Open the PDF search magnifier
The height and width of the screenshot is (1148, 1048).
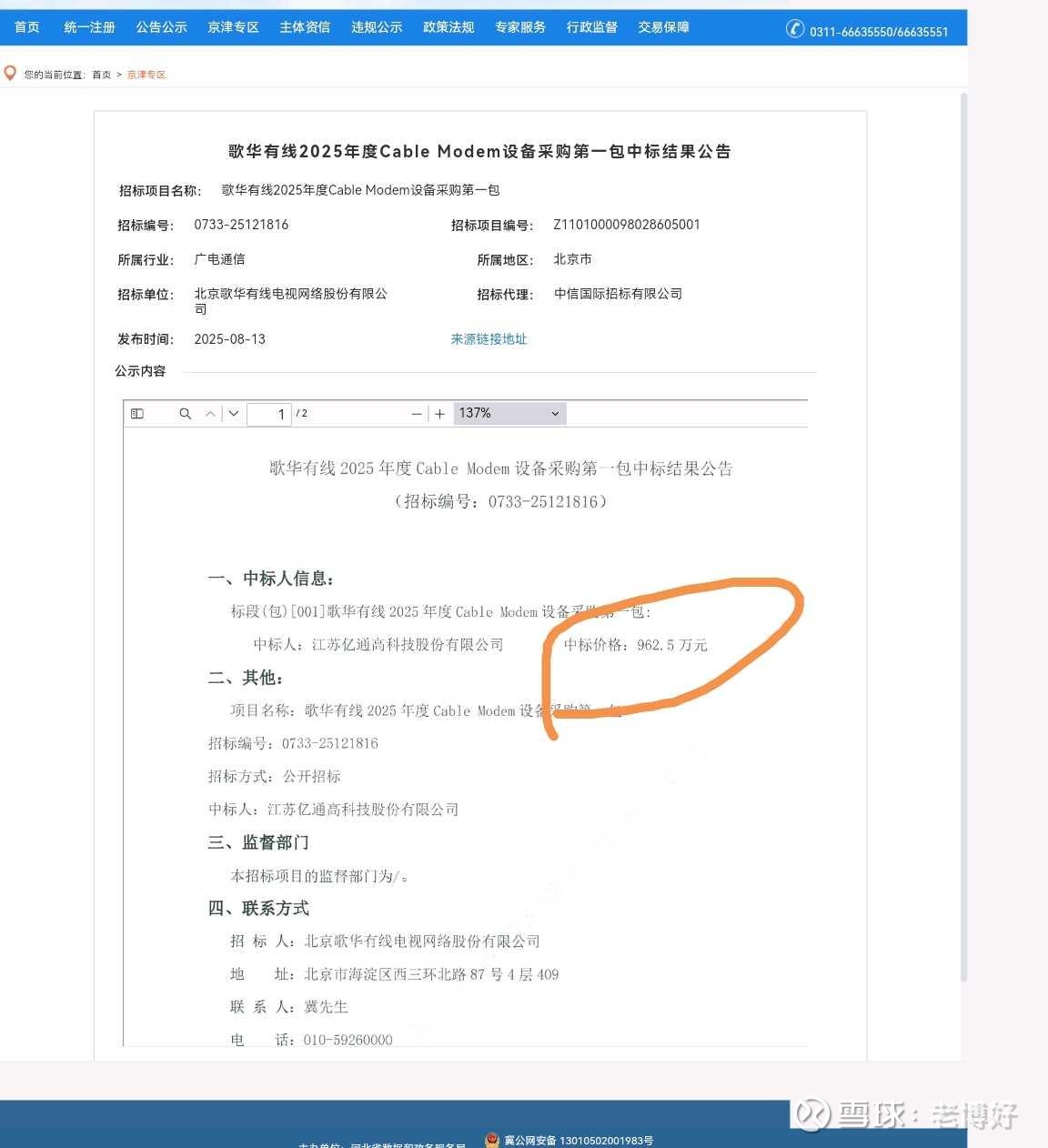186,414
